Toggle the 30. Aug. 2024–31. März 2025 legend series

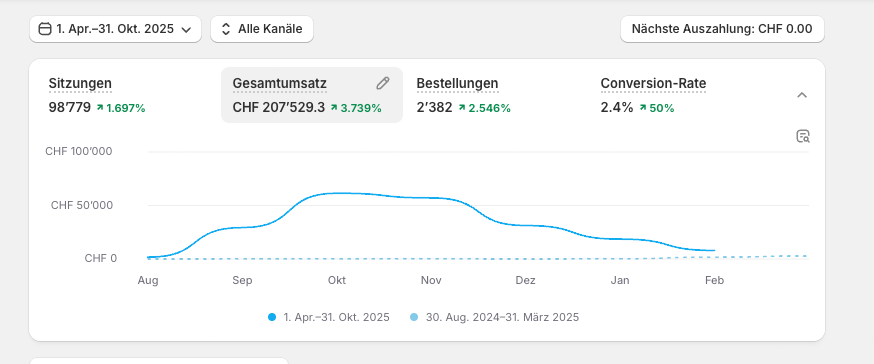pos(494,317)
